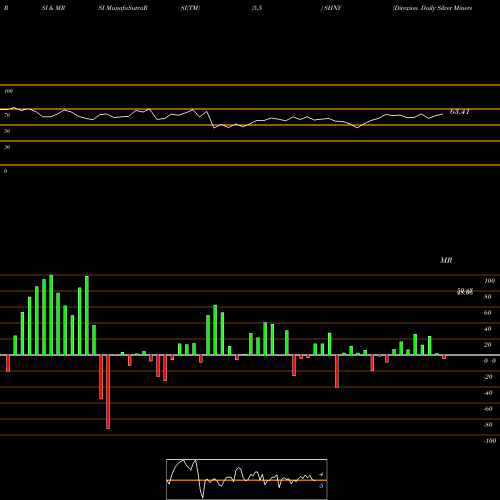Click the '(5,5' parameter text in header
Screen dimensions: 500x500
pos(257,8)
